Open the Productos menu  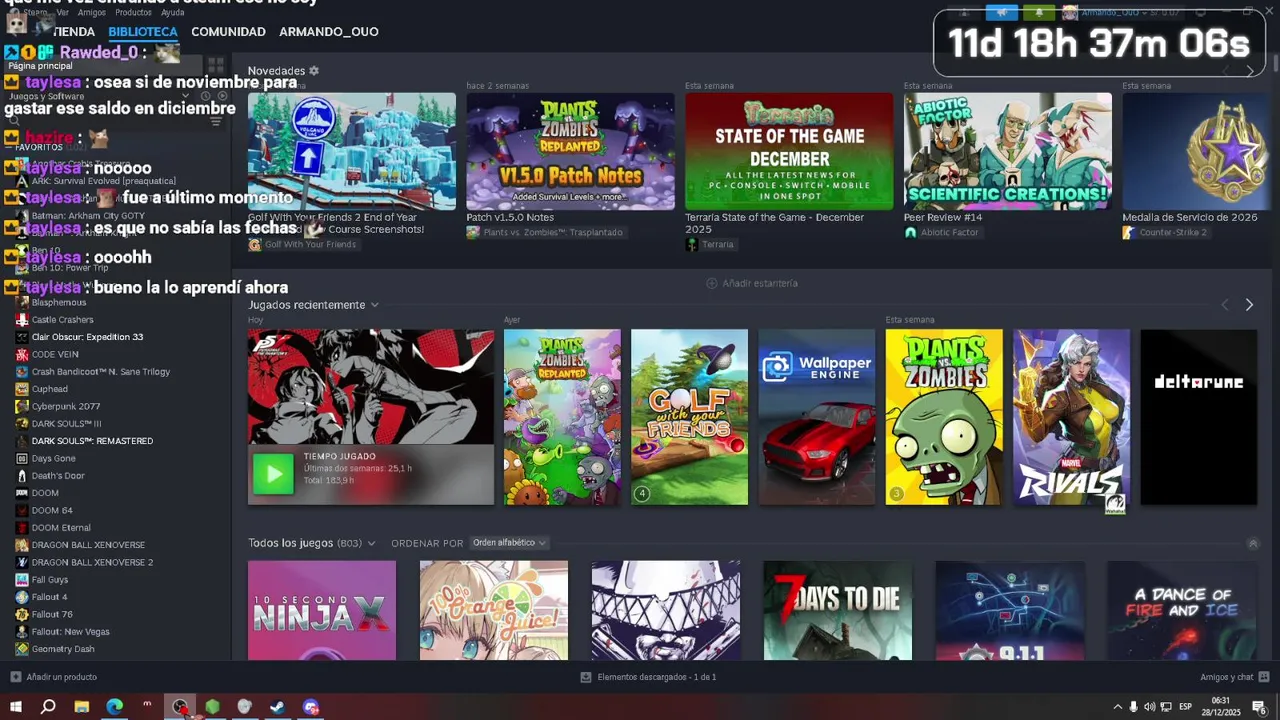pos(133,12)
